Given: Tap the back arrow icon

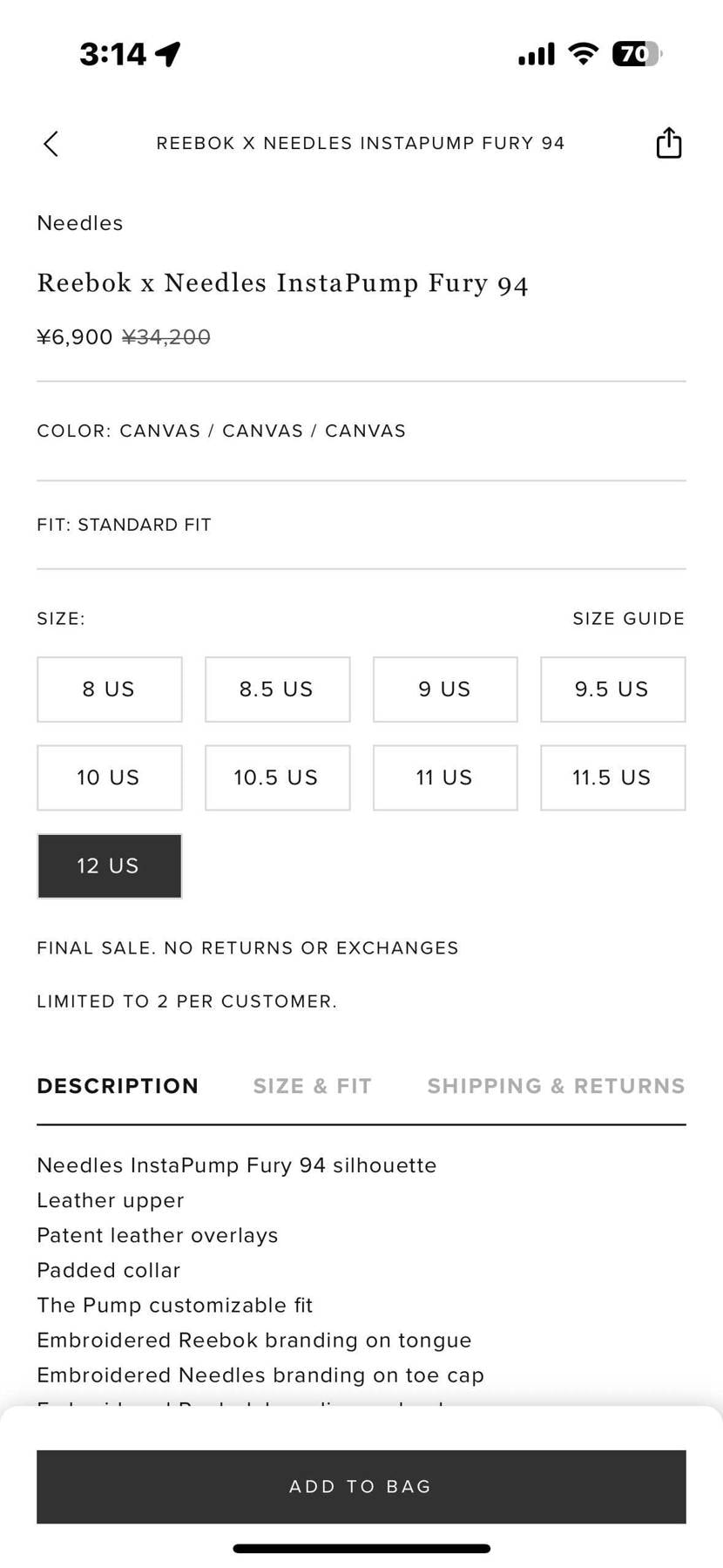Looking at the screenshot, I should (51, 144).
